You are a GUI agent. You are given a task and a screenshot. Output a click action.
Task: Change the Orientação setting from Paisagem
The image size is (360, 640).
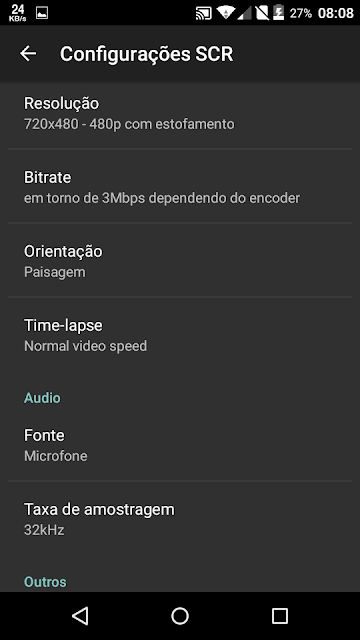(x=180, y=260)
